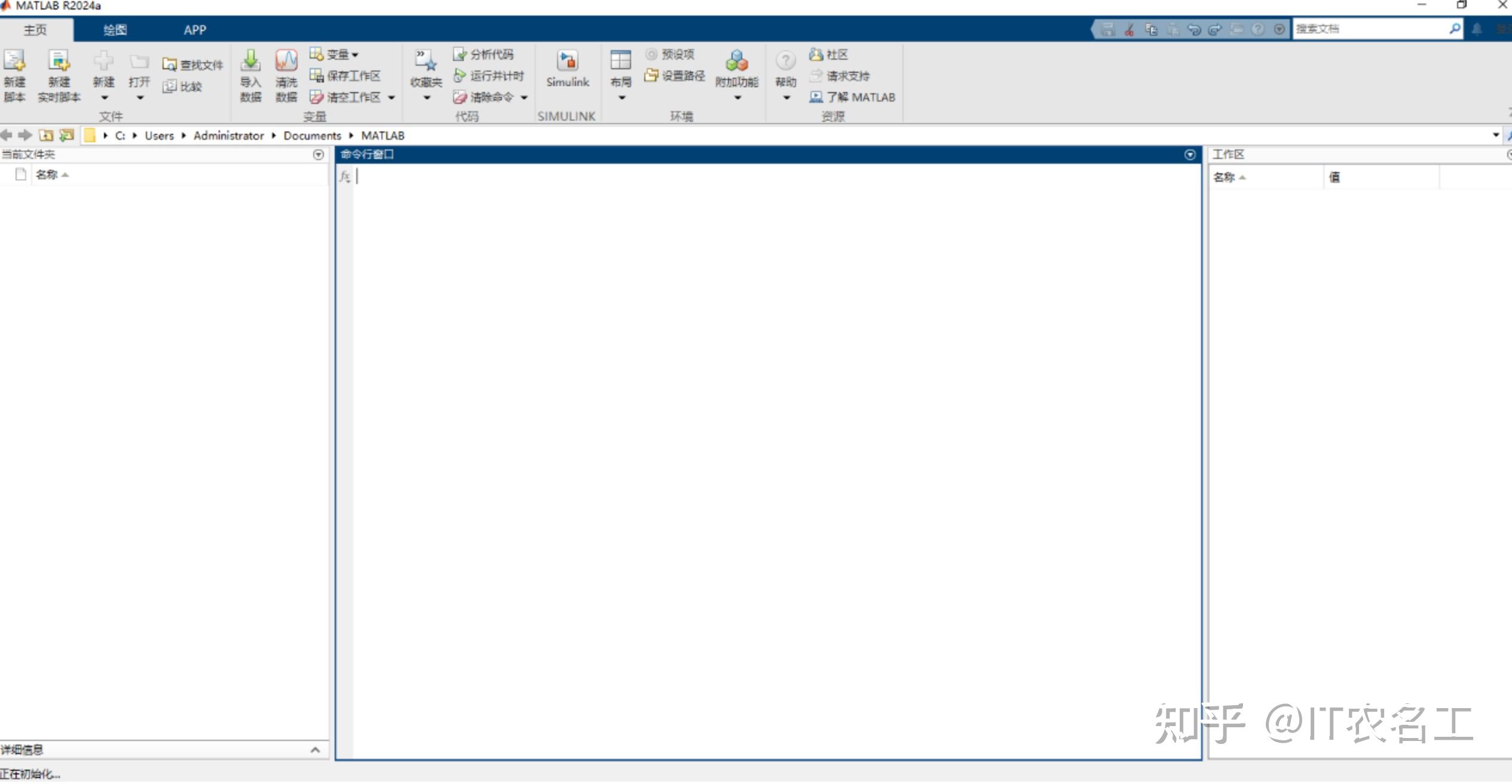The height and width of the screenshot is (784, 1512).
Task: Open the Add-Ons (附加功能) icon
Action: pyautogui.click(x=736, y=61)
